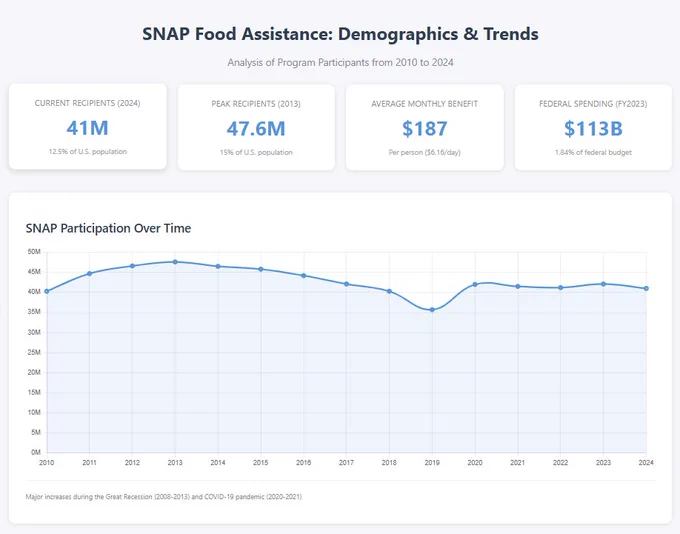Image resolution: width=680 pixels, height=534 pixels.
Task: Open the Peak Recipients (2013) card
Action: (x=256, y=127)
